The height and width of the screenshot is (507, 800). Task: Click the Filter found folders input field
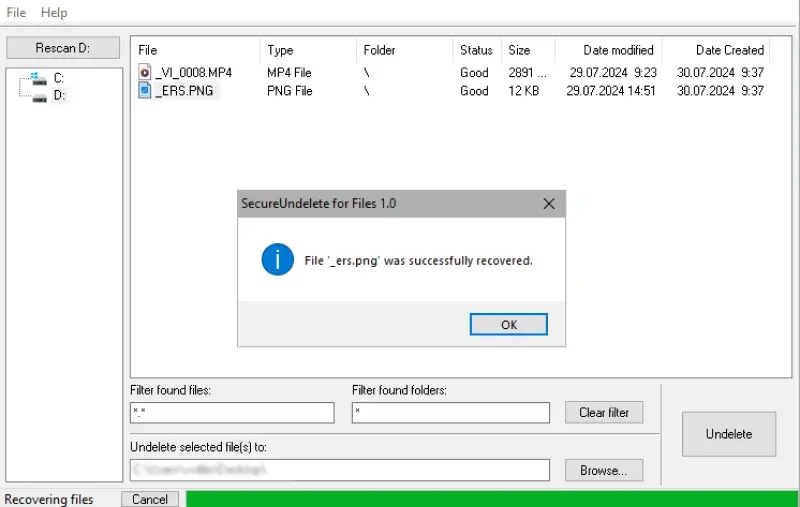(451, 413)
